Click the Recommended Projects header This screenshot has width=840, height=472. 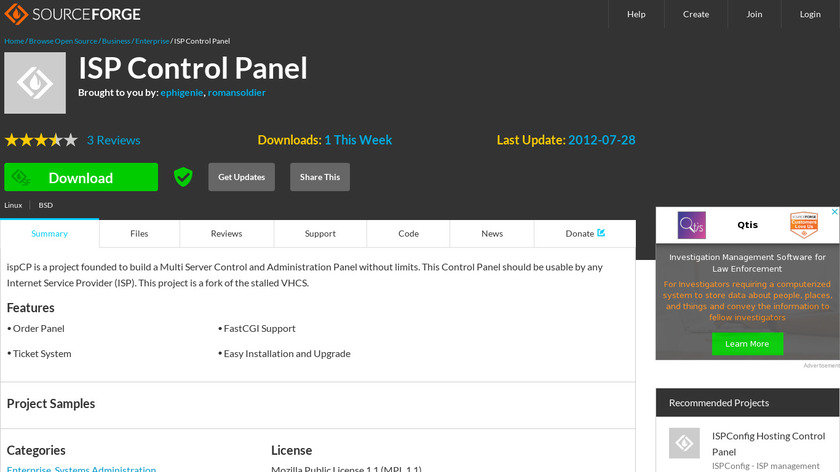[747, 403]
